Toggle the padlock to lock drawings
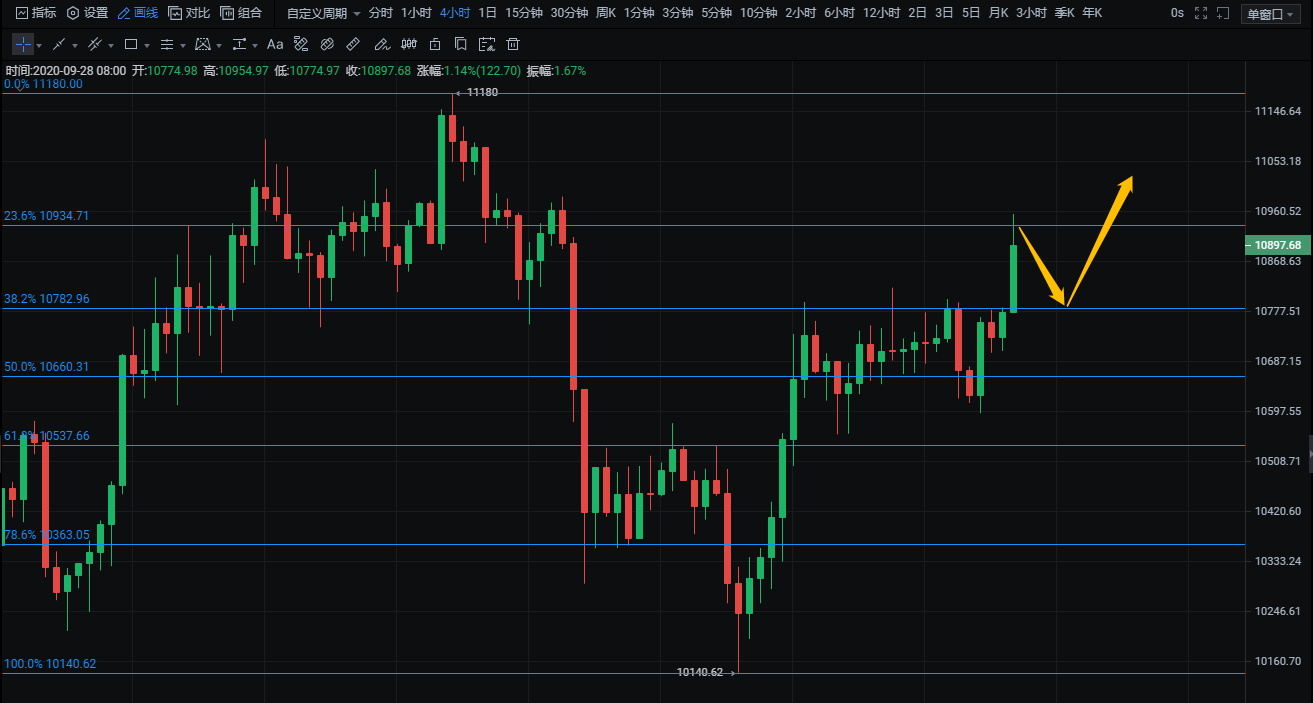Screen dimensions: 1313x703 (x=434, y=45)
